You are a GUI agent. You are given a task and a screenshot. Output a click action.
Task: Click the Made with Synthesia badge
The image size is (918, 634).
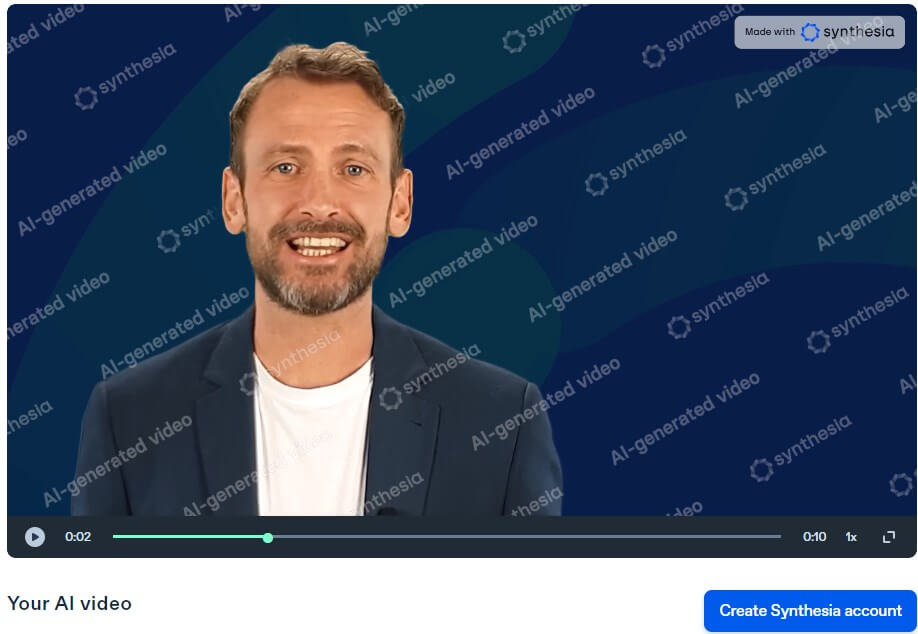tap(820, 32)
